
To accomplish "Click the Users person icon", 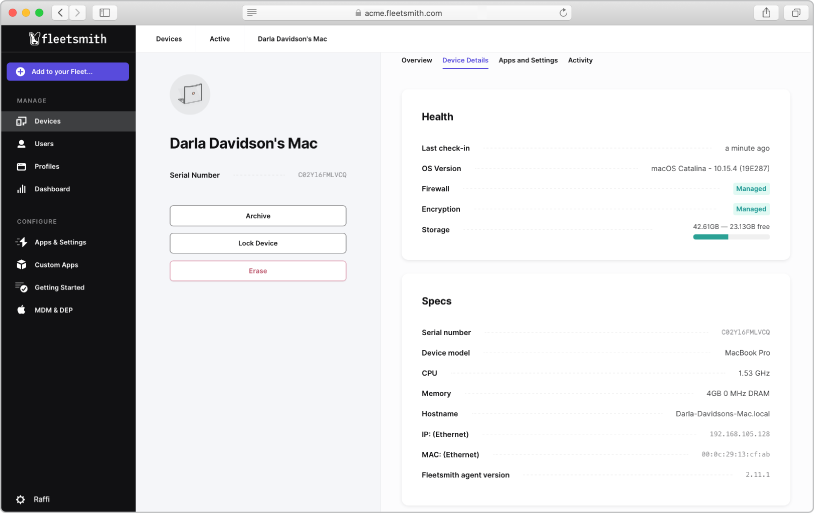I will [x=21, y=144].
